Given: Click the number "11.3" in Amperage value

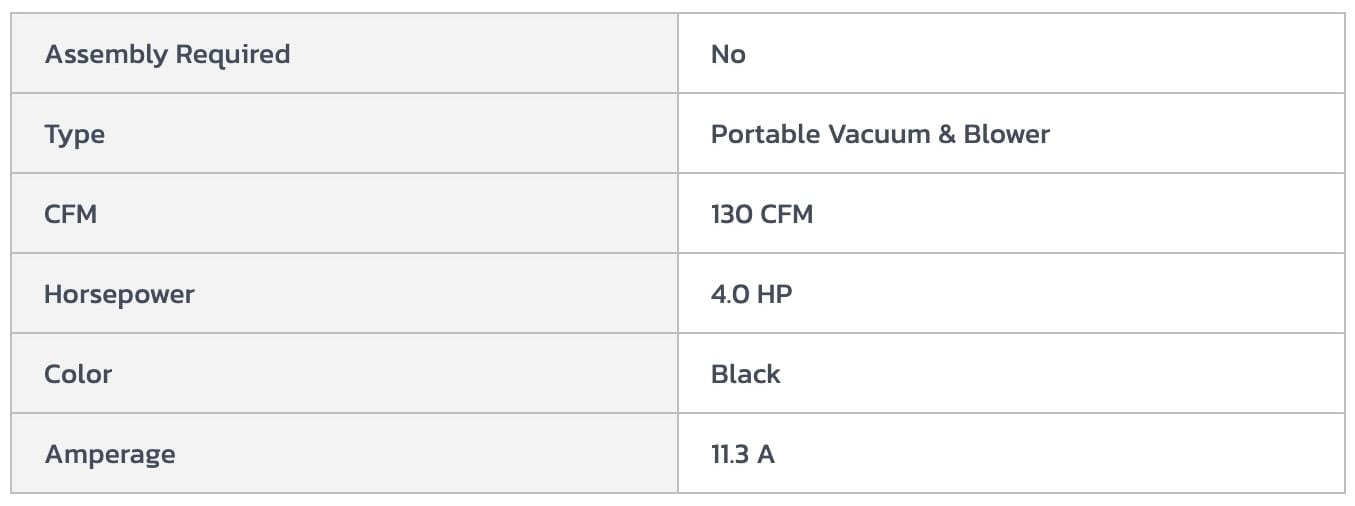Looking at the screenshot, I should [729, 454].
